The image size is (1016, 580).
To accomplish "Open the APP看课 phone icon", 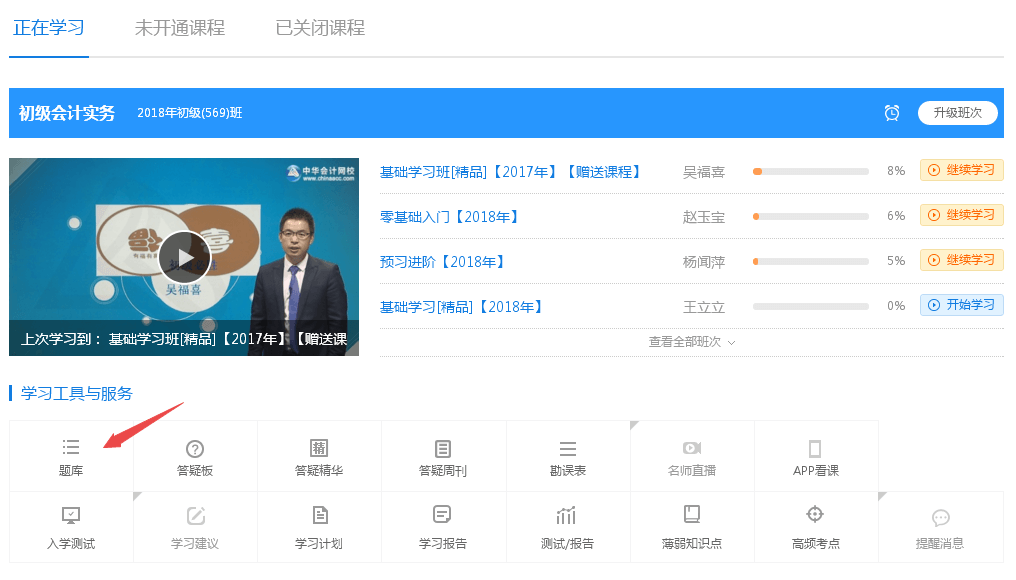I will [x=815, y=449].
